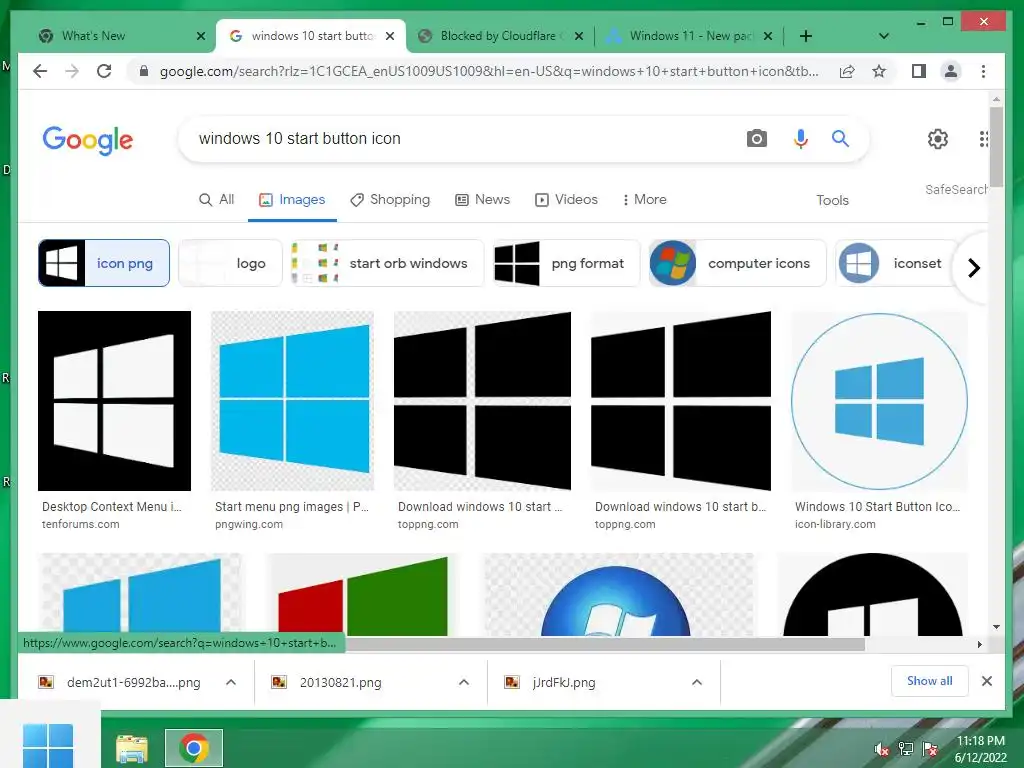Image resolution: width=1024 pixels, height=768 pixels.
Task: Expand options for jJrdFkJ.png download
Action: point(697,682)
